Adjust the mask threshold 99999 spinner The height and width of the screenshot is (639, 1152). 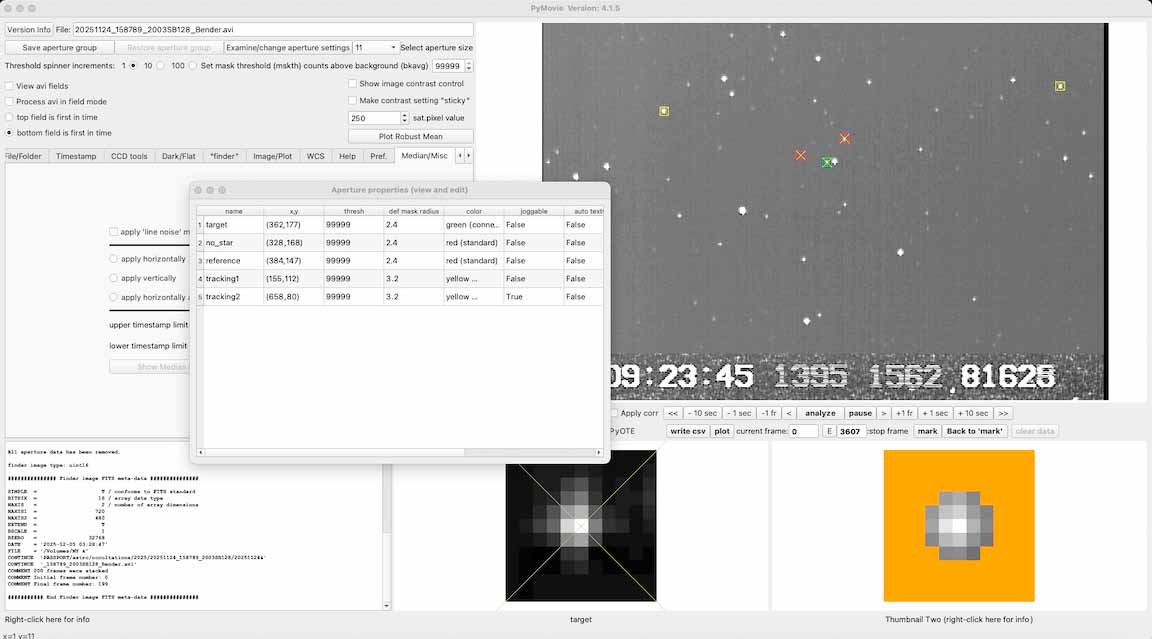click(469, 66)
